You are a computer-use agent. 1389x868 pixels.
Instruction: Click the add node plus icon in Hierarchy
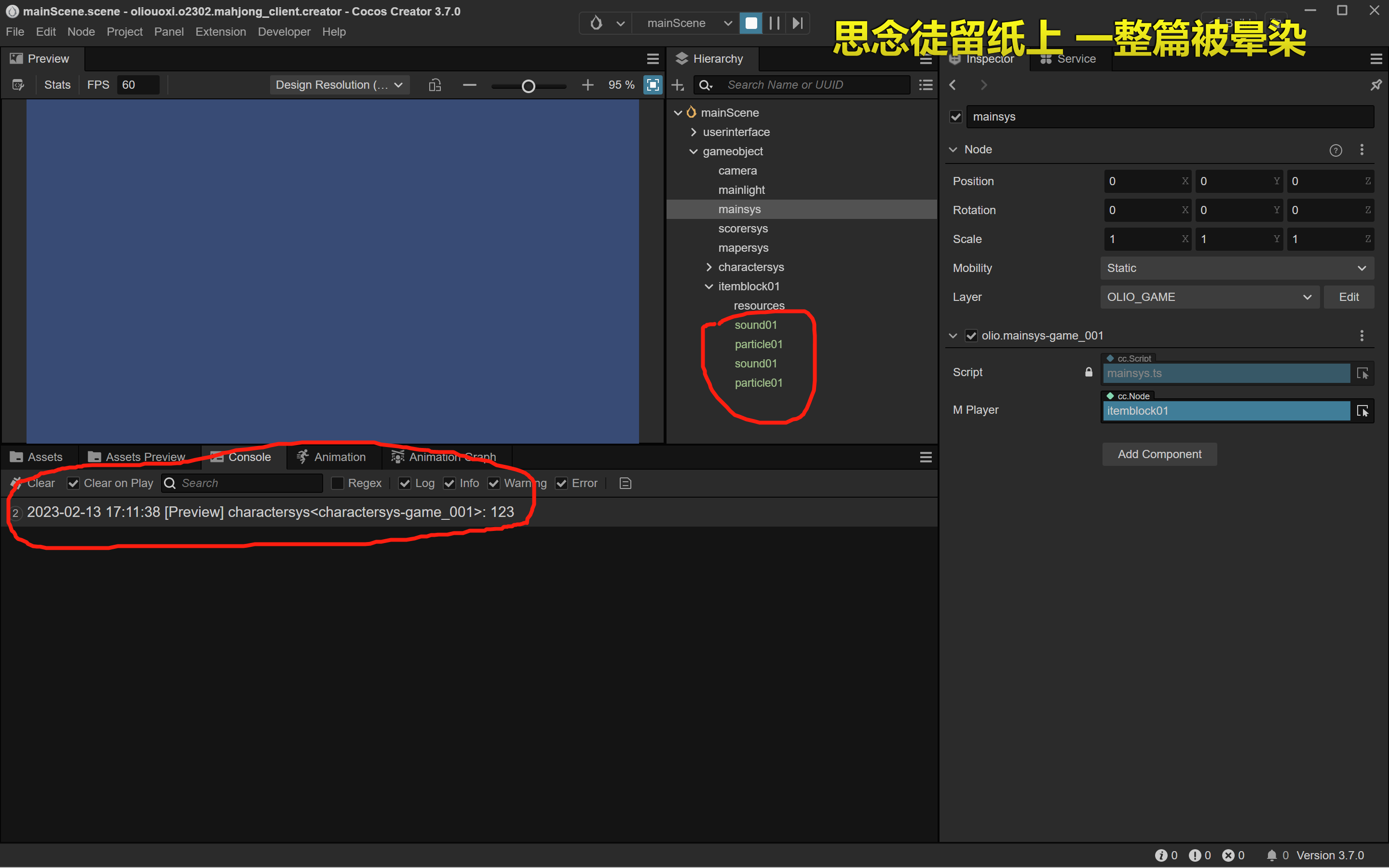(x=678, y=85)
